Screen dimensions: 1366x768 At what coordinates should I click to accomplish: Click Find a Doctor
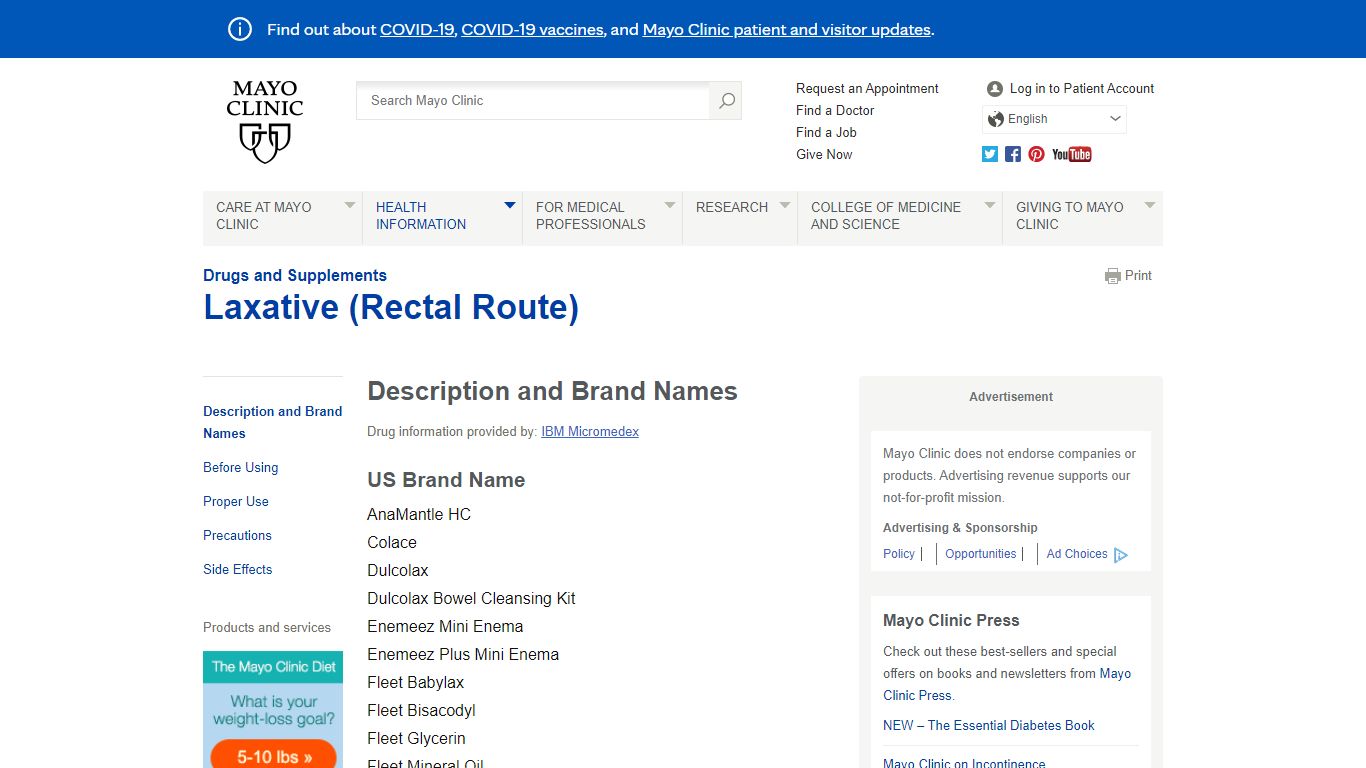pos(835,111)
